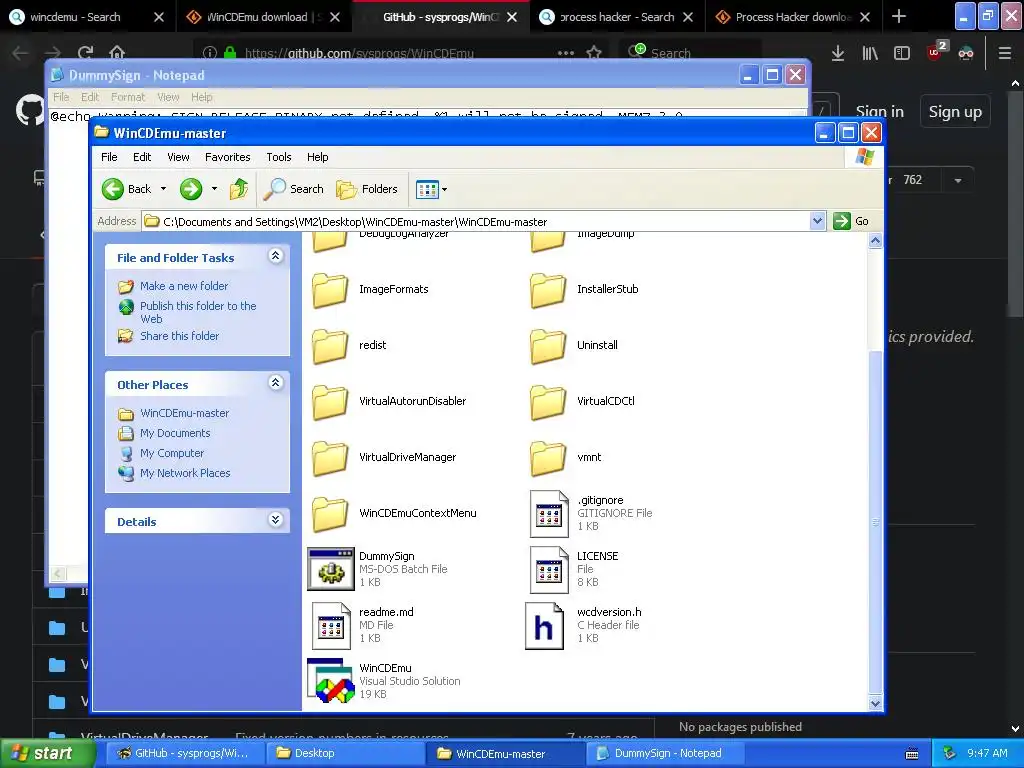Open the Back button history dropdown
The image size is (1024, 768).
tap(163, 189)
